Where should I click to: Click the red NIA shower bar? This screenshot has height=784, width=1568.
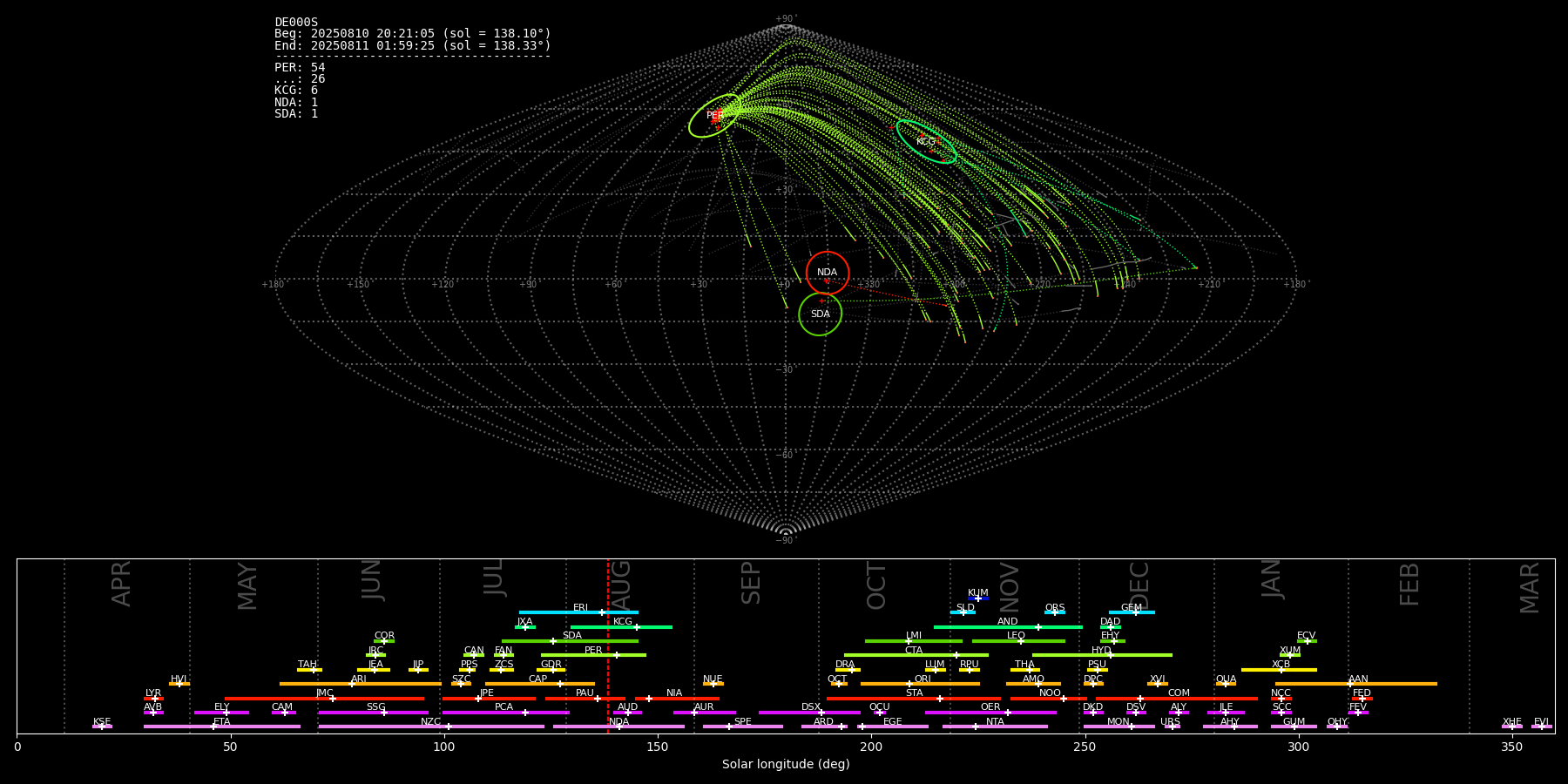click(677, 698)
